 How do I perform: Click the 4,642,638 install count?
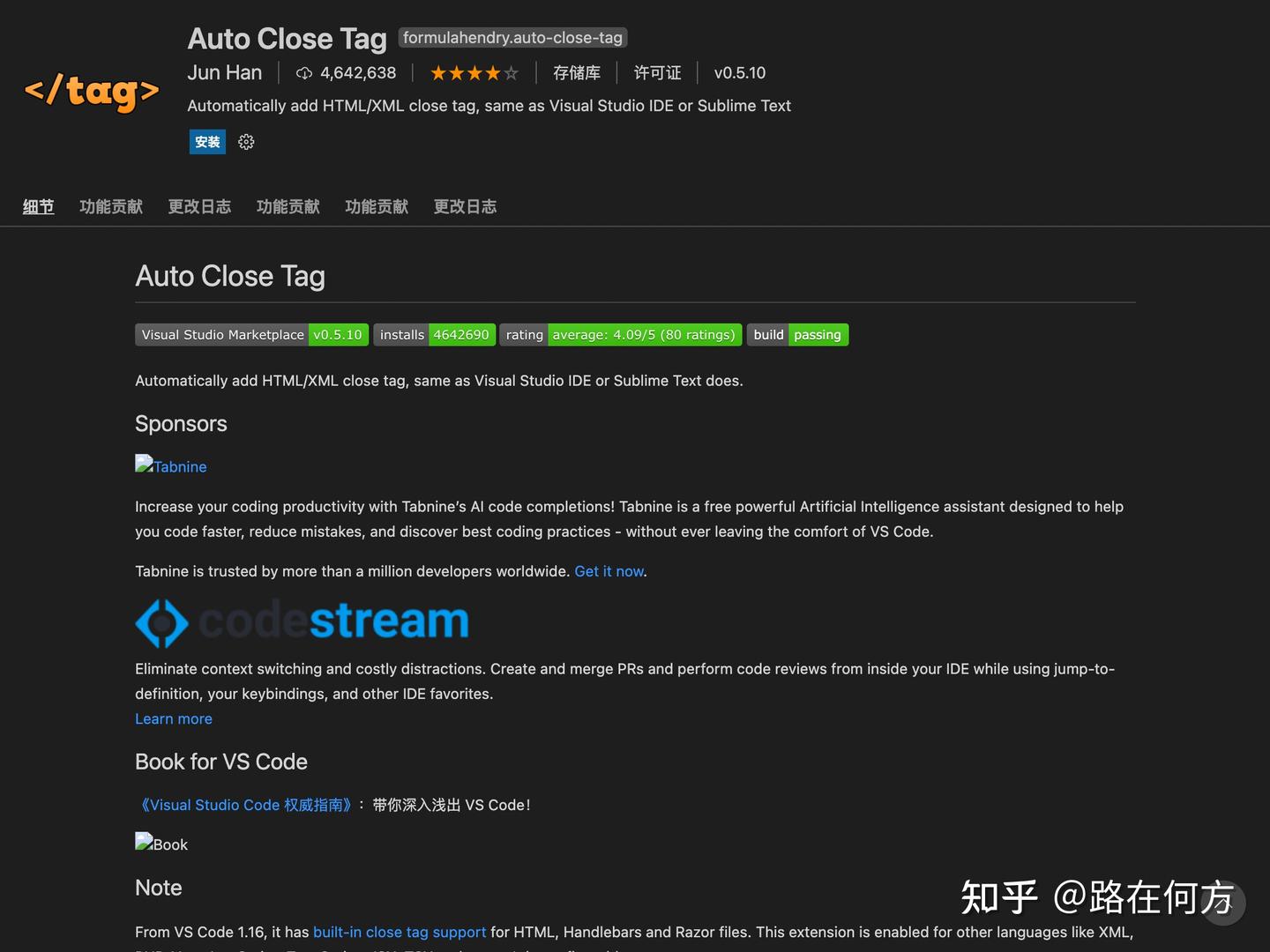click(358, 73)
